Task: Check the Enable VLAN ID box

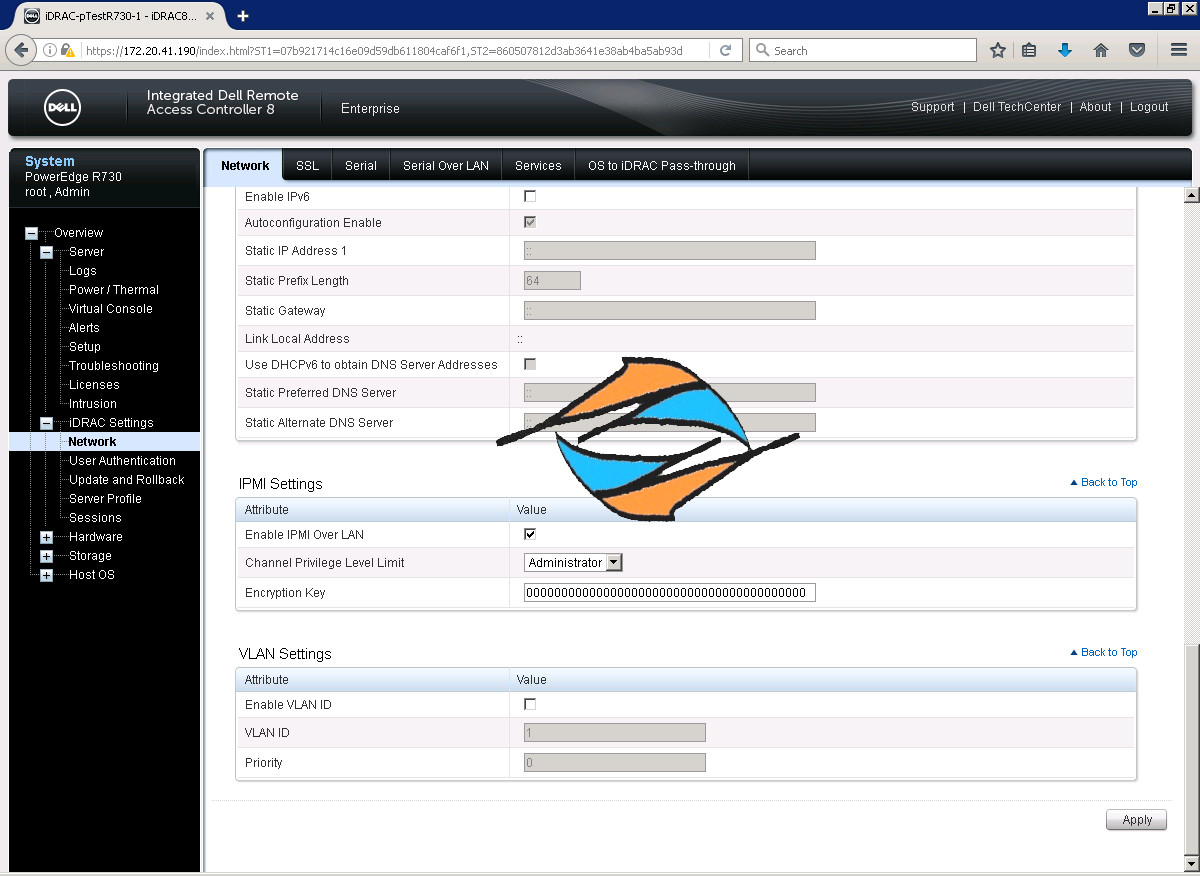Action: pos(530,704)
